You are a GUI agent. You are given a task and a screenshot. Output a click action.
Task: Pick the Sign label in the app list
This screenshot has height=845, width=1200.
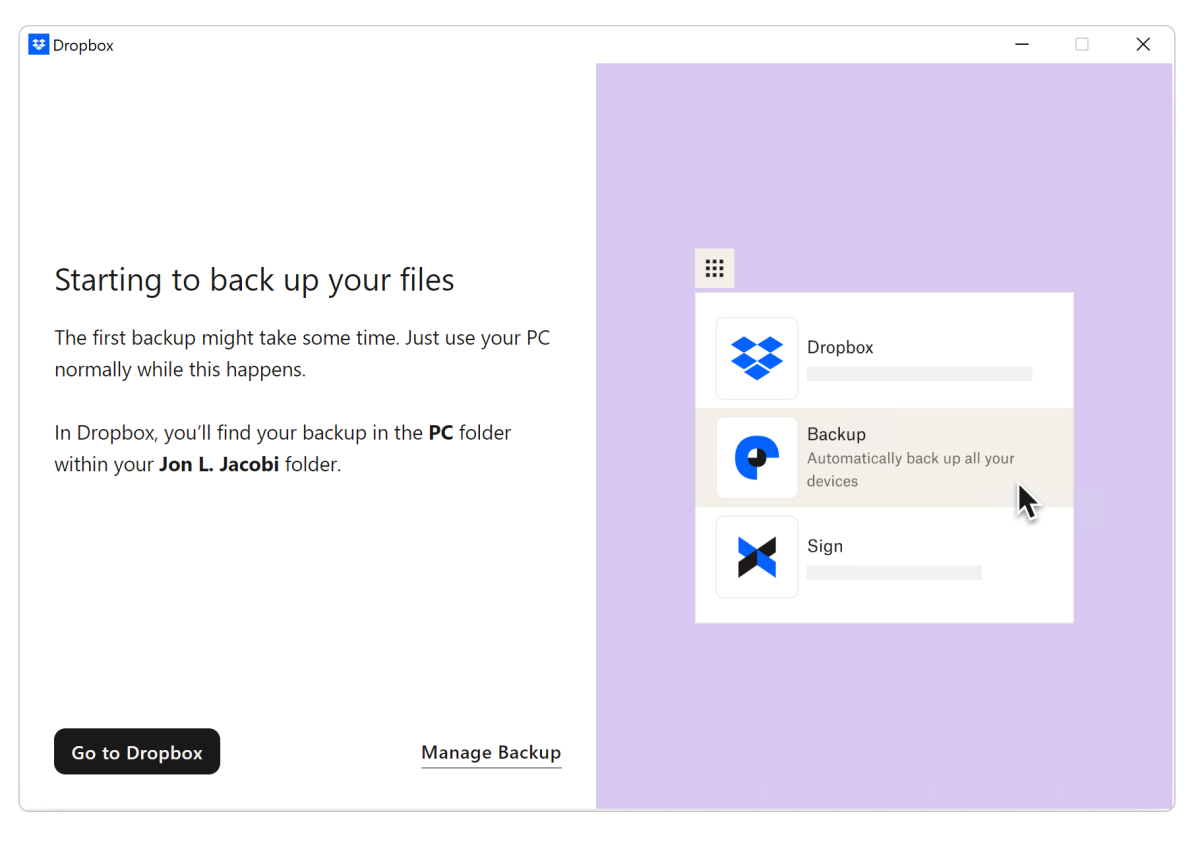pos(825,546)
